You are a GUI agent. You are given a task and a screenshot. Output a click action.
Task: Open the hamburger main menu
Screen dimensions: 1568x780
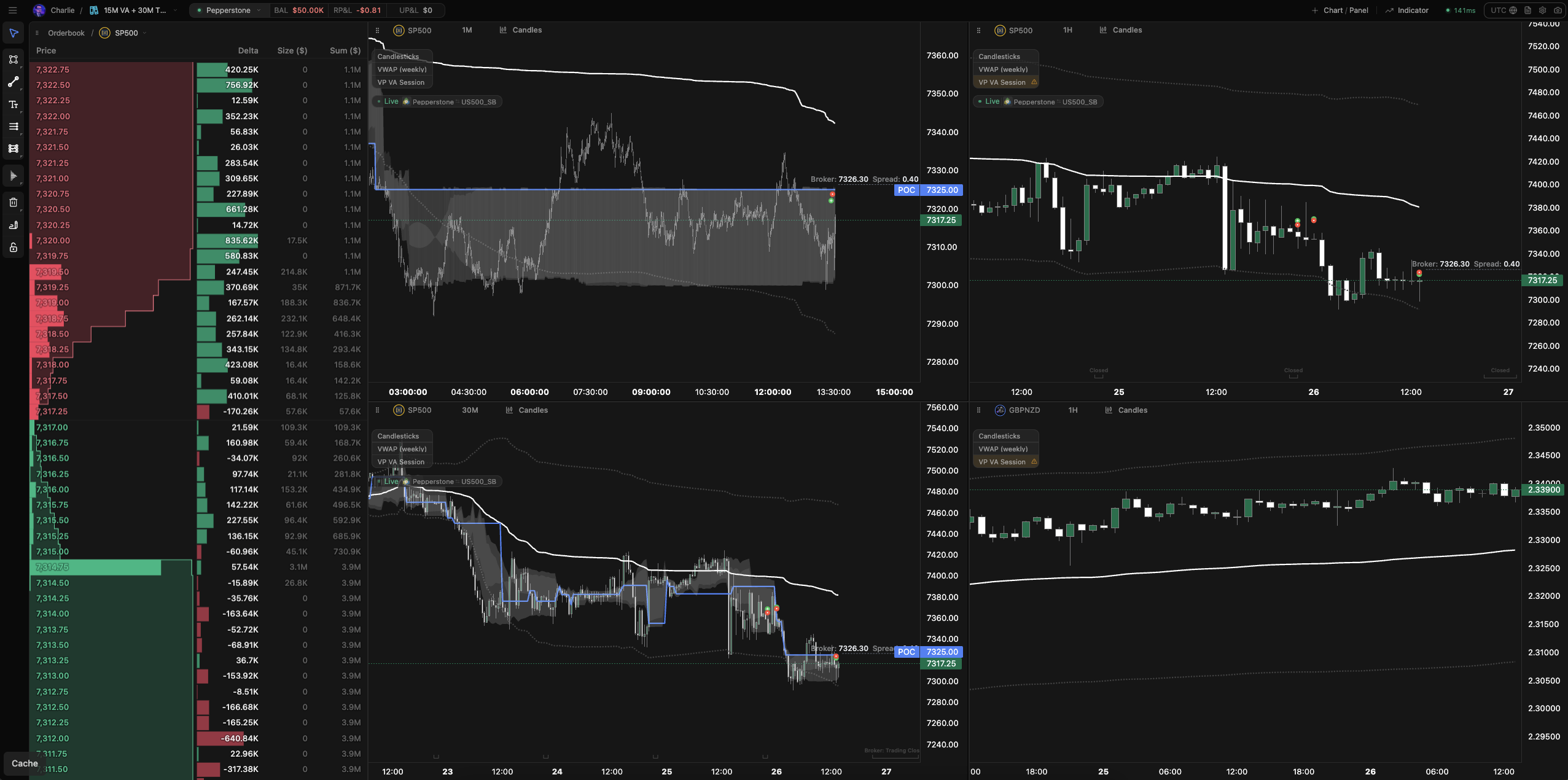coord(12,10)
